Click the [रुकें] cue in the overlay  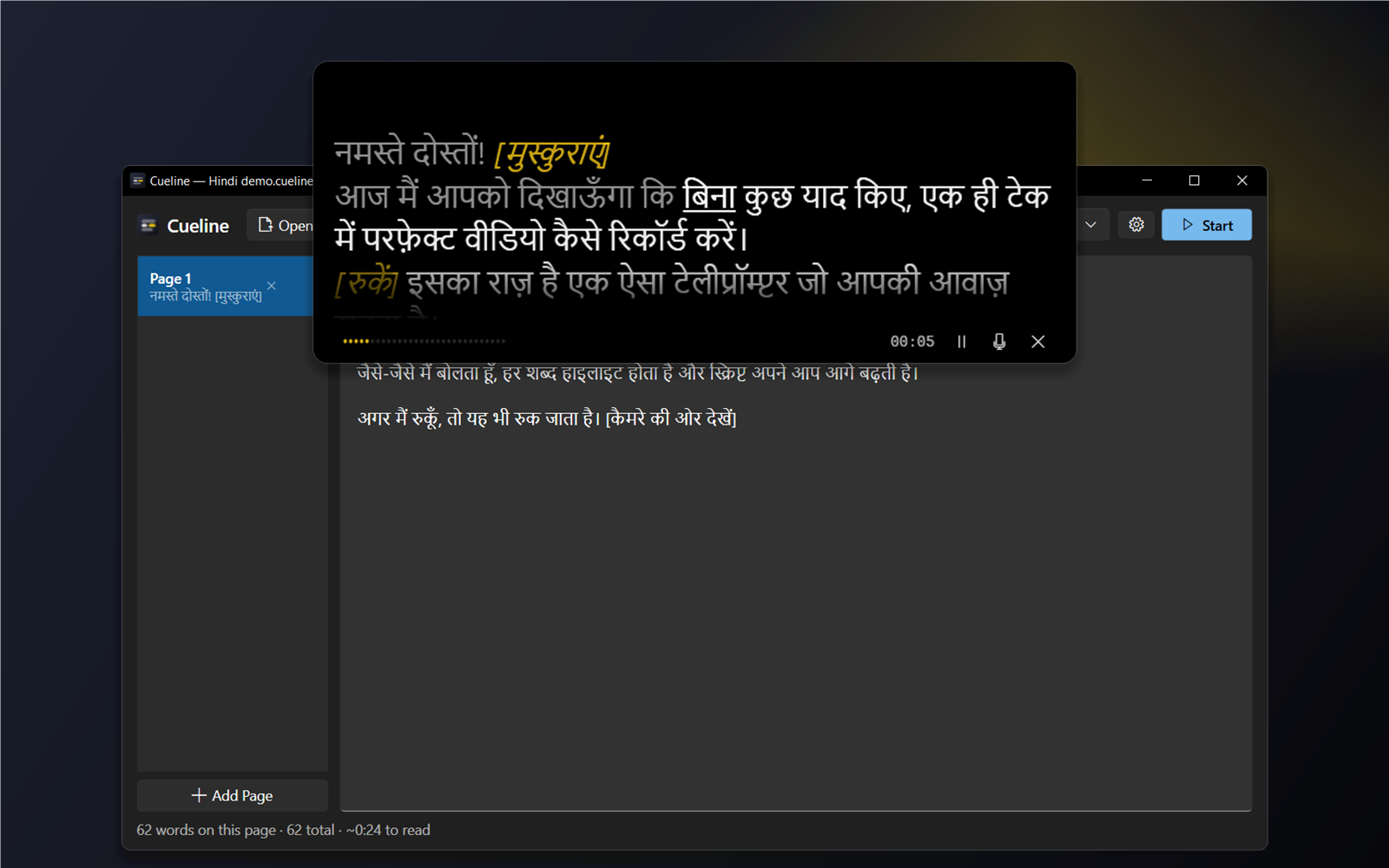point(366,282)
